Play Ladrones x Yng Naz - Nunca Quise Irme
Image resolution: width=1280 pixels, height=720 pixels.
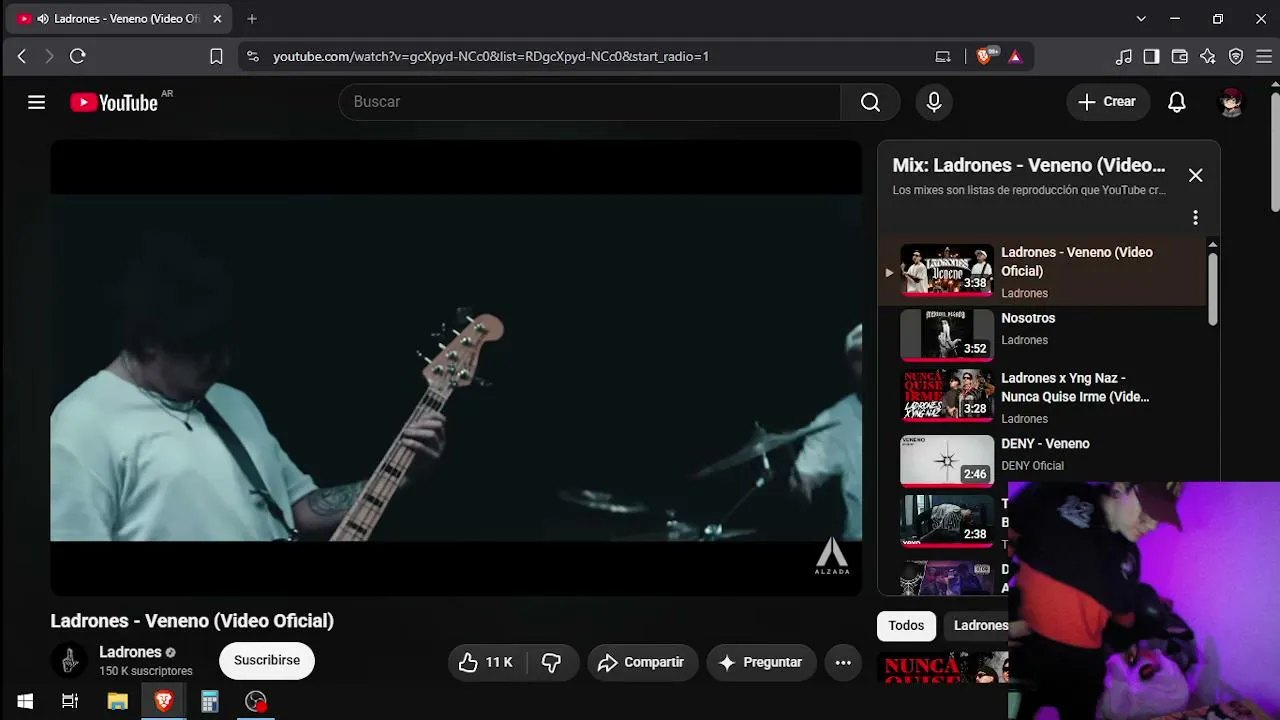(1042, 396)
